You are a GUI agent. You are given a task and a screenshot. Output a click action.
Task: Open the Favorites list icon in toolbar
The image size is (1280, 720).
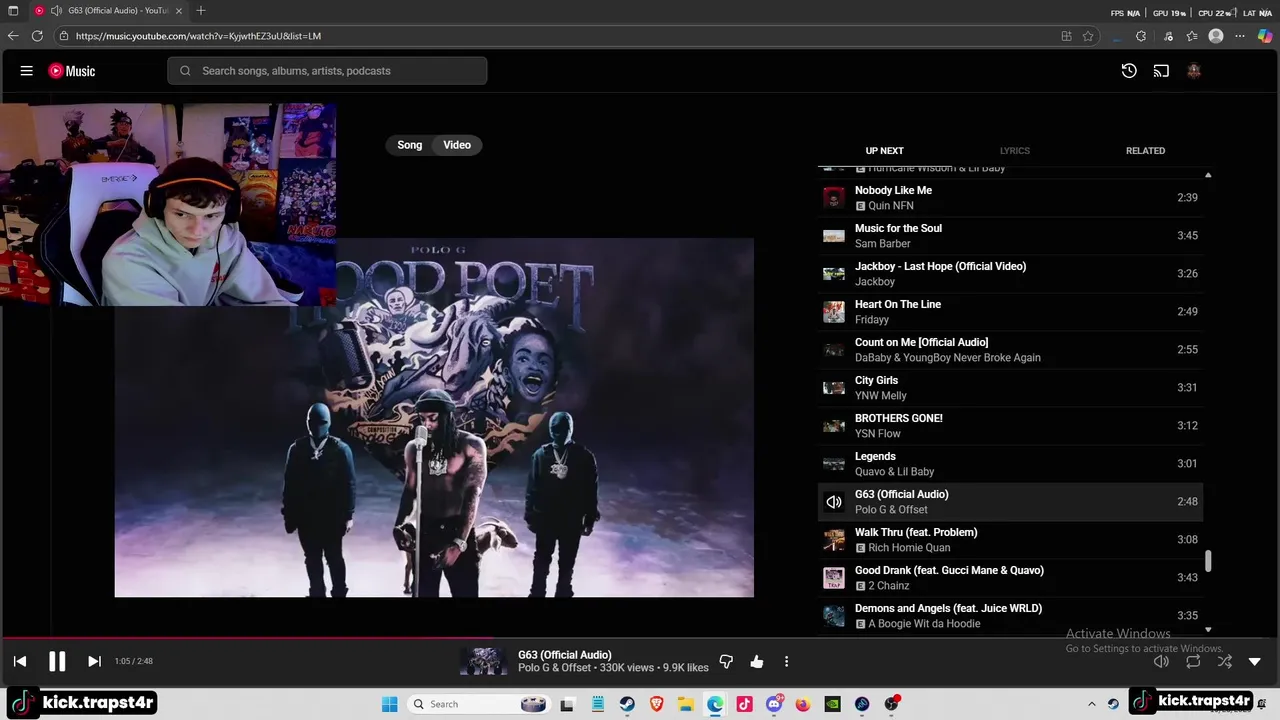pyautogui.click(x=1192, y=36)
